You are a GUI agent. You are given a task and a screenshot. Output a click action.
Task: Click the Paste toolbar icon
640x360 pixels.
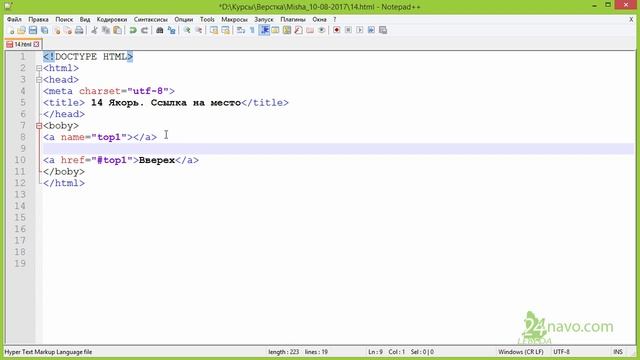click(x=118, y=30)
